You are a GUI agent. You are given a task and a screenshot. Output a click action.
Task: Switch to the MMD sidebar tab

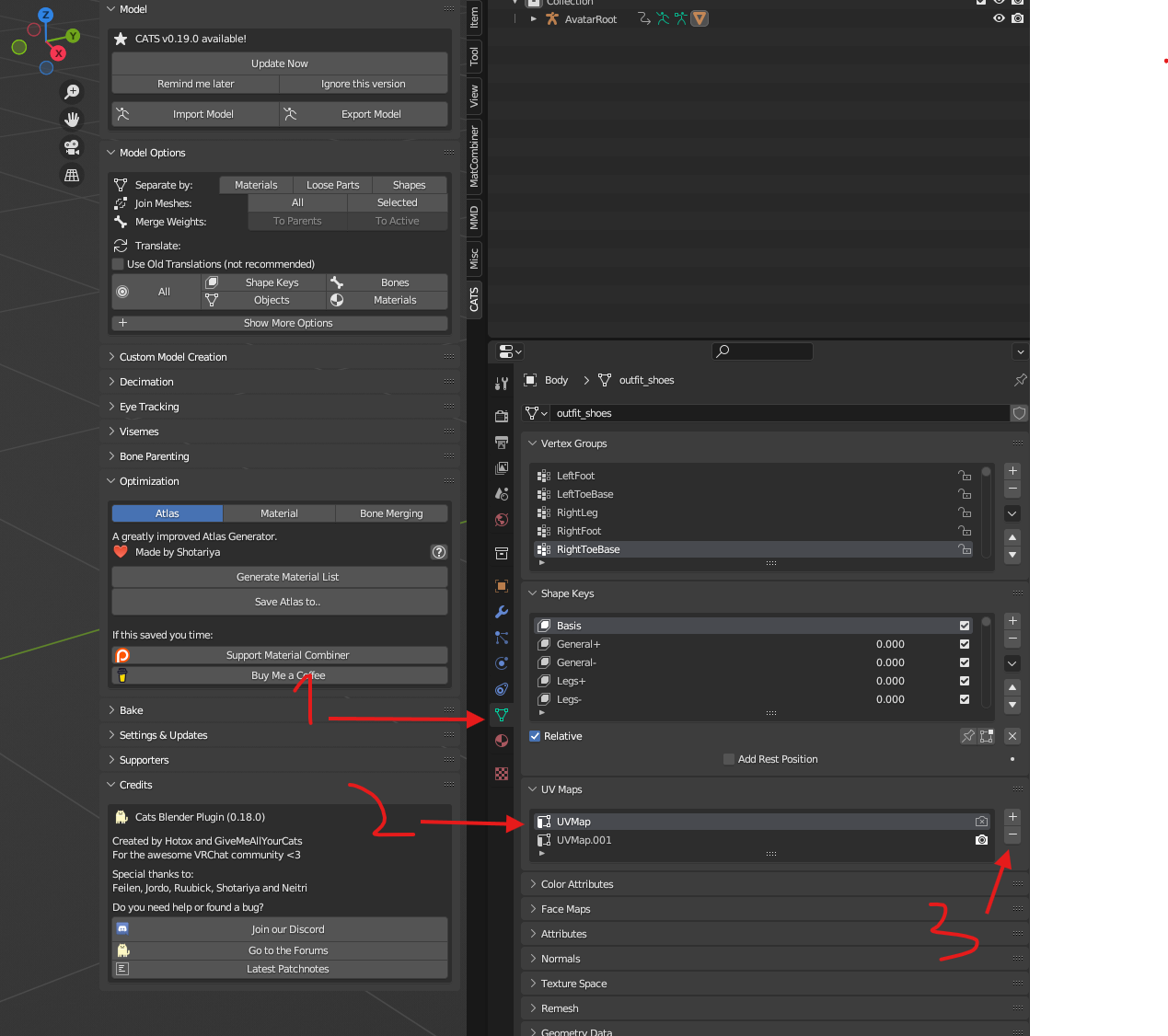pos(475,218)
